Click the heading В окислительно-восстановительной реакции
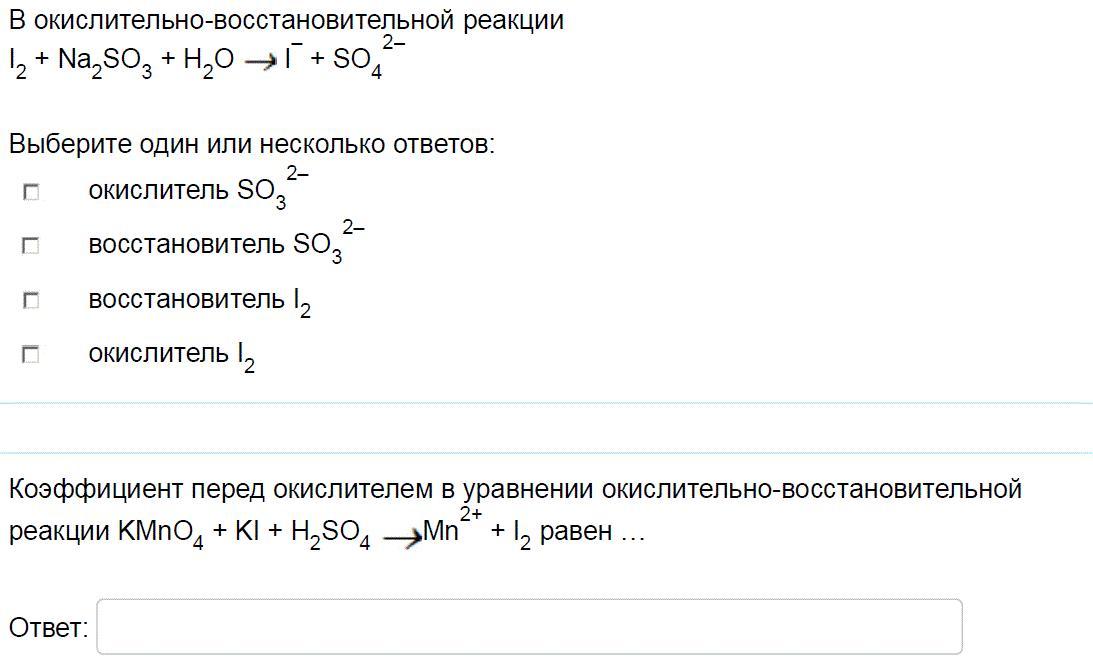The image size is (1093, 668). point(286,21)
